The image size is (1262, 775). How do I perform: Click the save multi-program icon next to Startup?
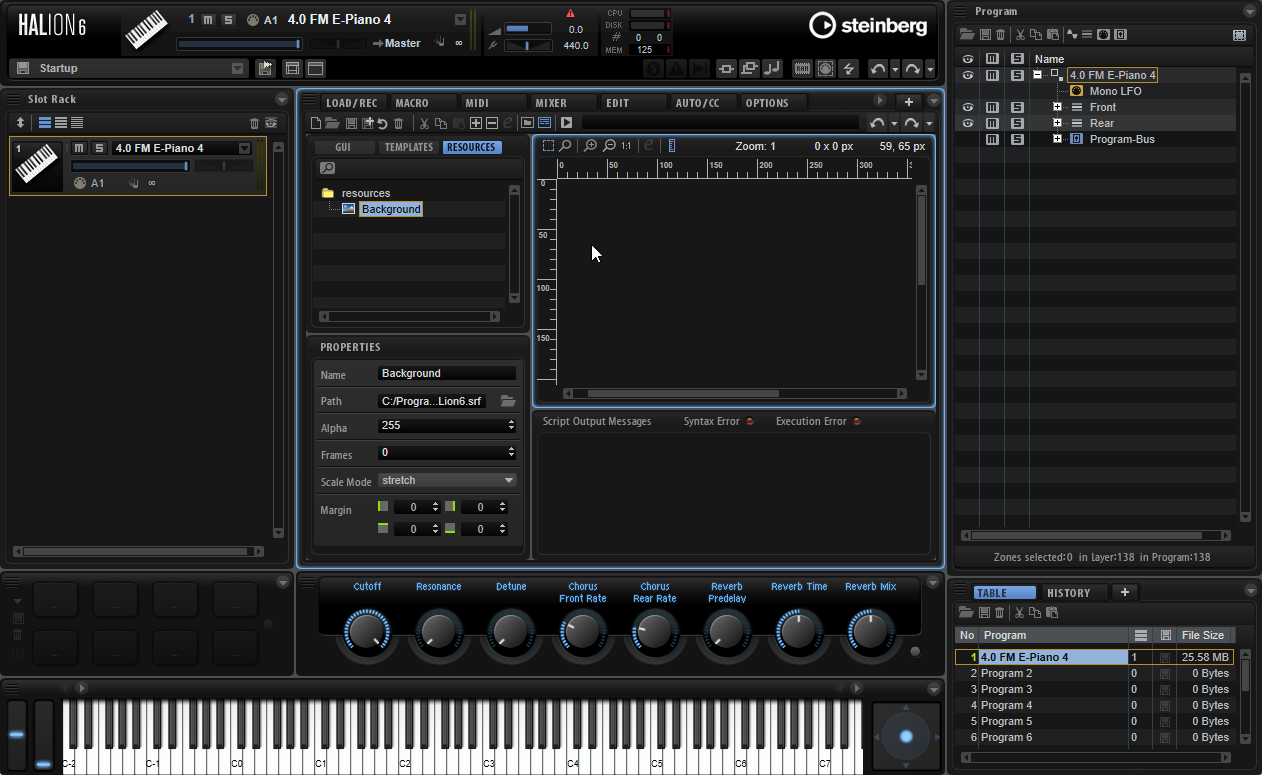22,68
